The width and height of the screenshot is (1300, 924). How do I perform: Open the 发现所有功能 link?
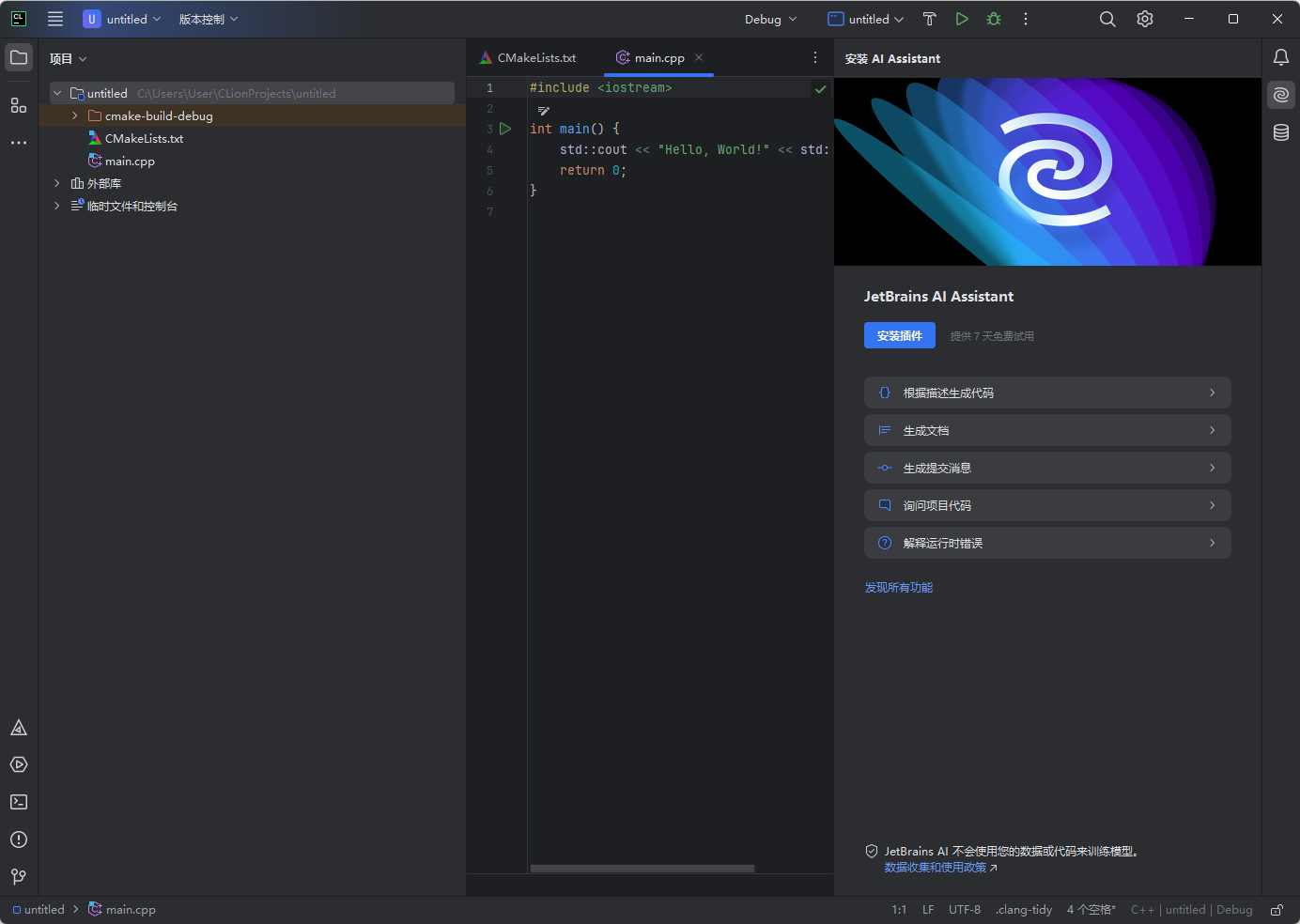pyautogui.click(x=898, y=587)
